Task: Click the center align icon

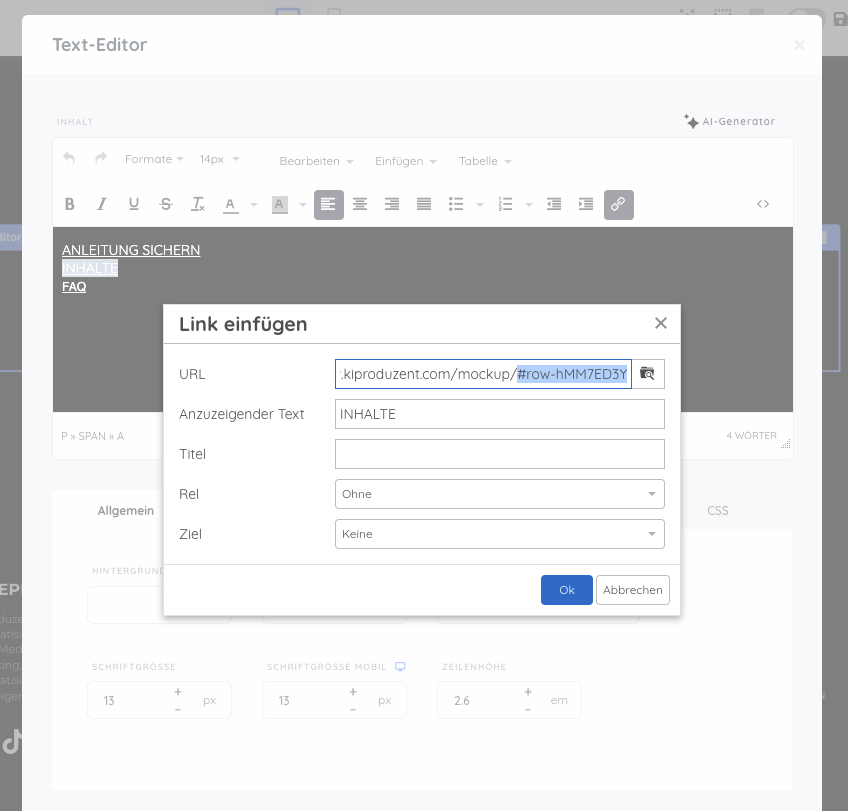Action: point(360,204)
